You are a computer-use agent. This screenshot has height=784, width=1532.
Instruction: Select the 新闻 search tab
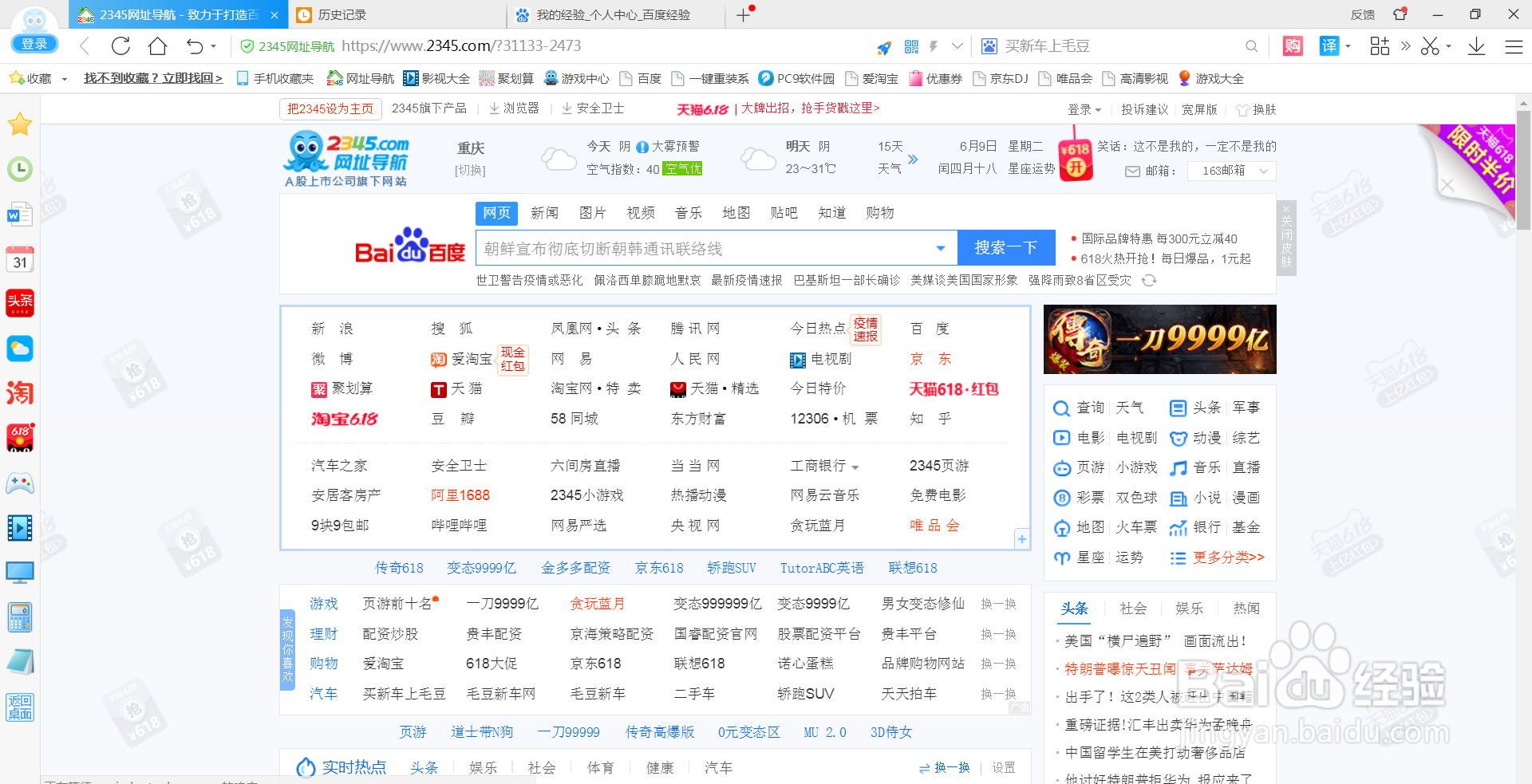[544, 213]
